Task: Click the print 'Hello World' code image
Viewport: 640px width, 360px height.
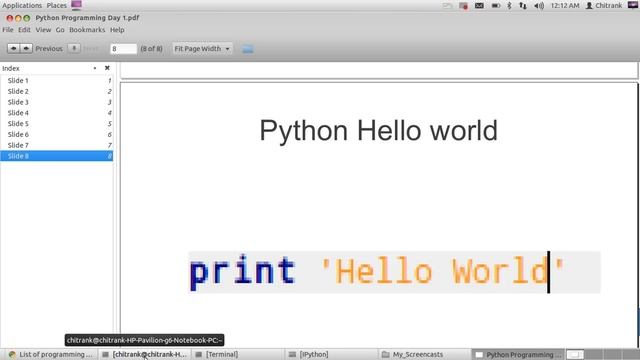Action: click(394, 272)
